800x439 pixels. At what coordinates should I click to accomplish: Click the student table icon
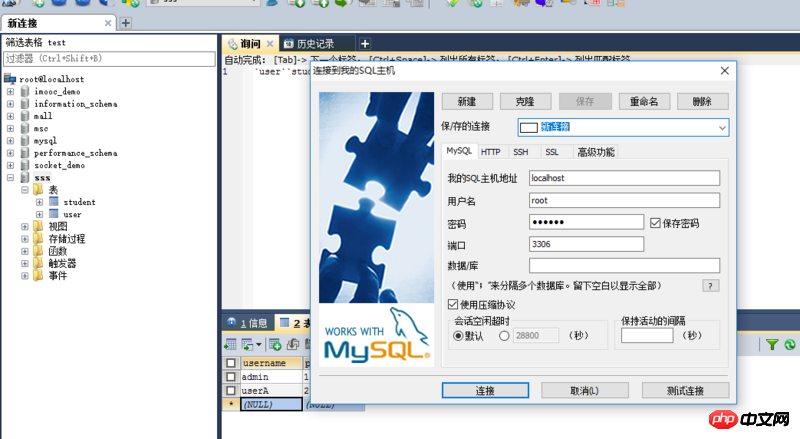pyautogui.click(x=54, y=202)
